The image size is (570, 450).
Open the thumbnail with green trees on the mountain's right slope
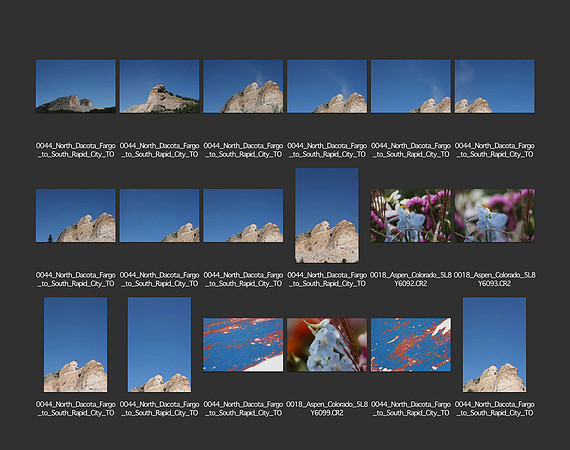point(160,86)
